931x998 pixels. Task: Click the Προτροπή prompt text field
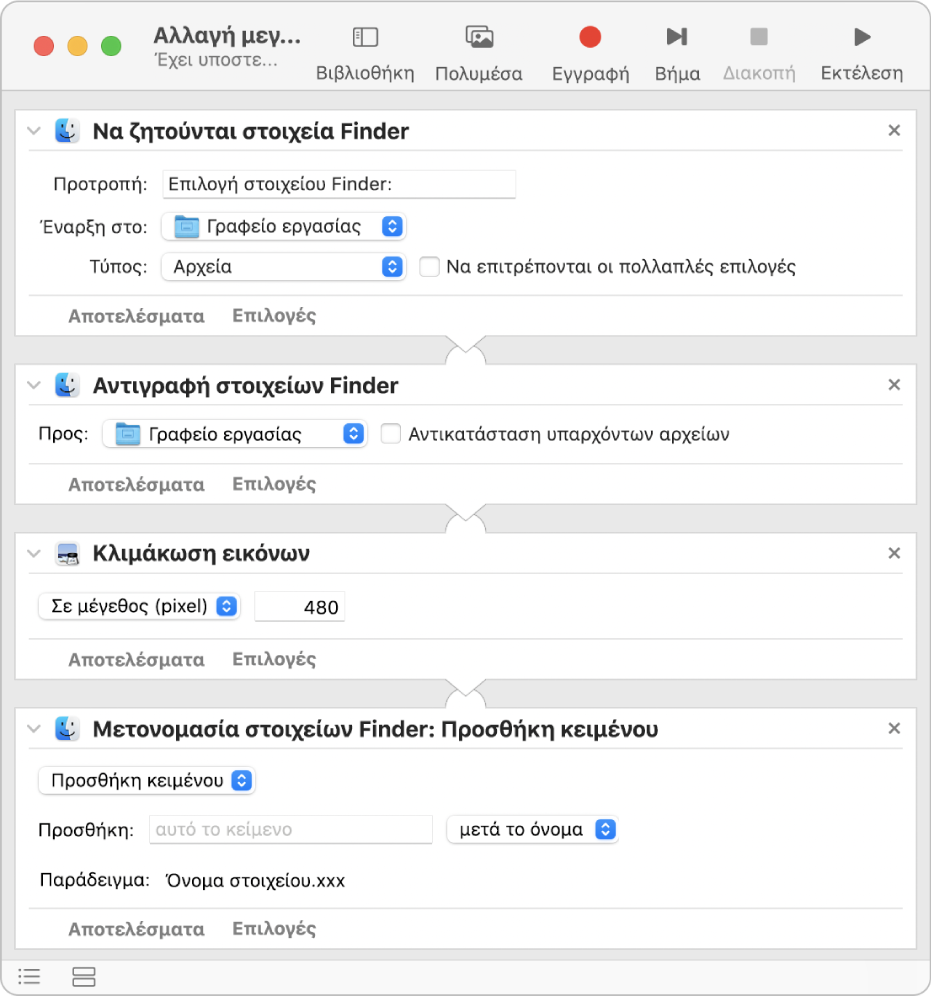pyautogui.click(x=339, y=184)
